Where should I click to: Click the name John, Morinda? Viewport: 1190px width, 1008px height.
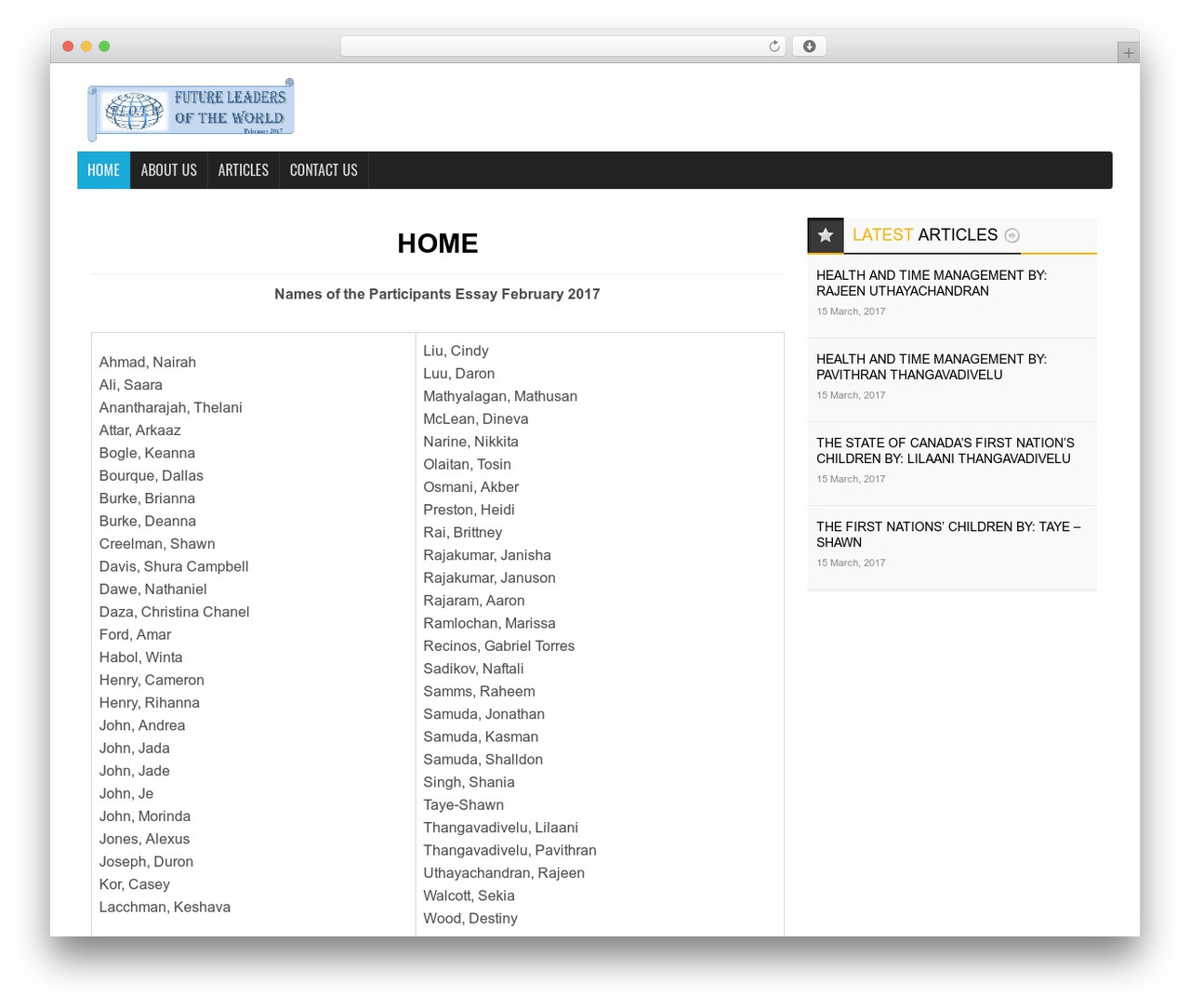tap(145, 816)
